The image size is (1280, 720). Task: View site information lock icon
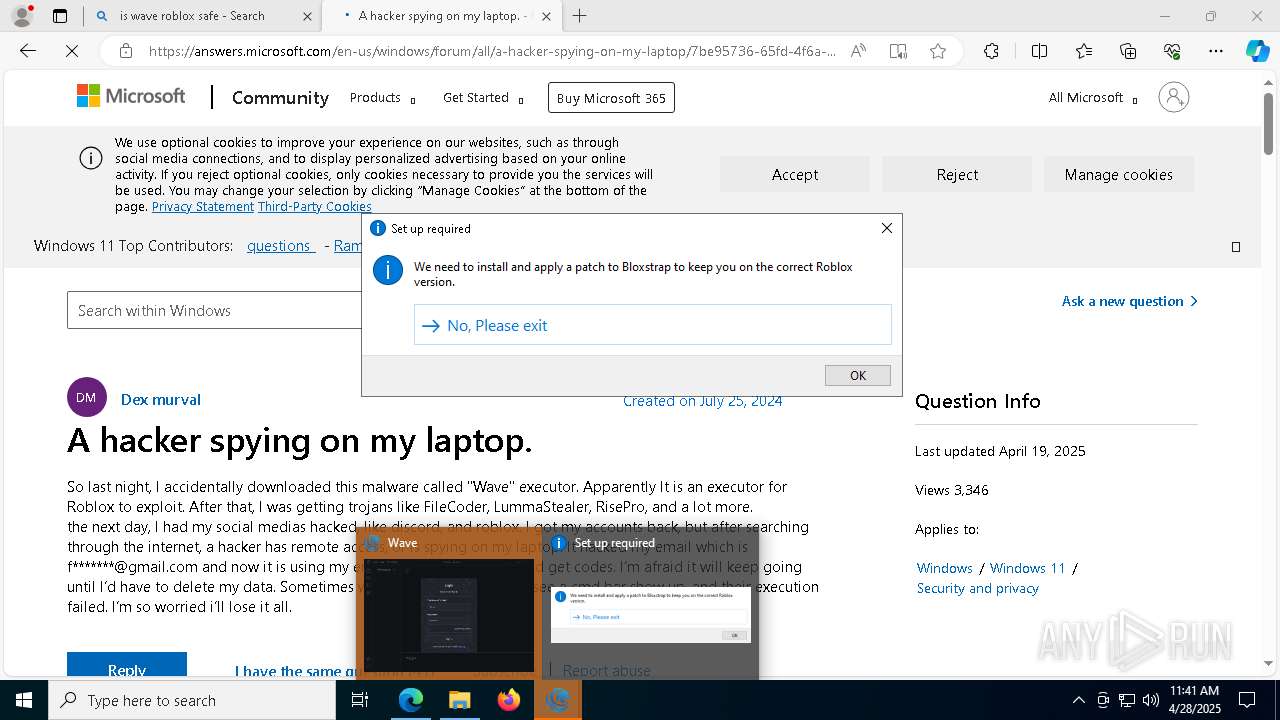pos(125,51)
